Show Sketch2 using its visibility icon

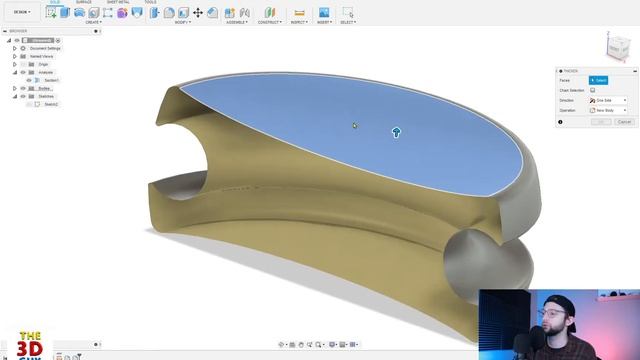coord(29,104)
